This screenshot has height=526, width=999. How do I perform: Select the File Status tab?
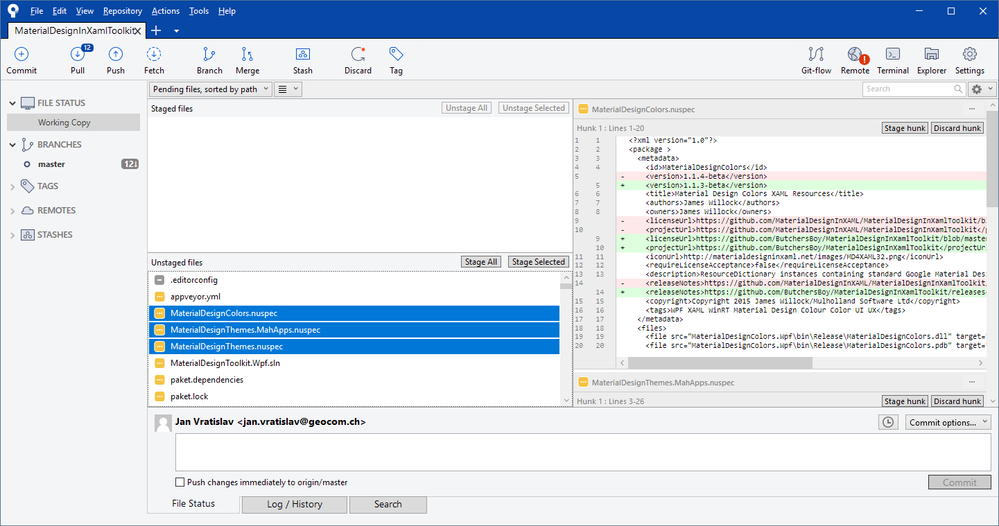tap(193, 504)
